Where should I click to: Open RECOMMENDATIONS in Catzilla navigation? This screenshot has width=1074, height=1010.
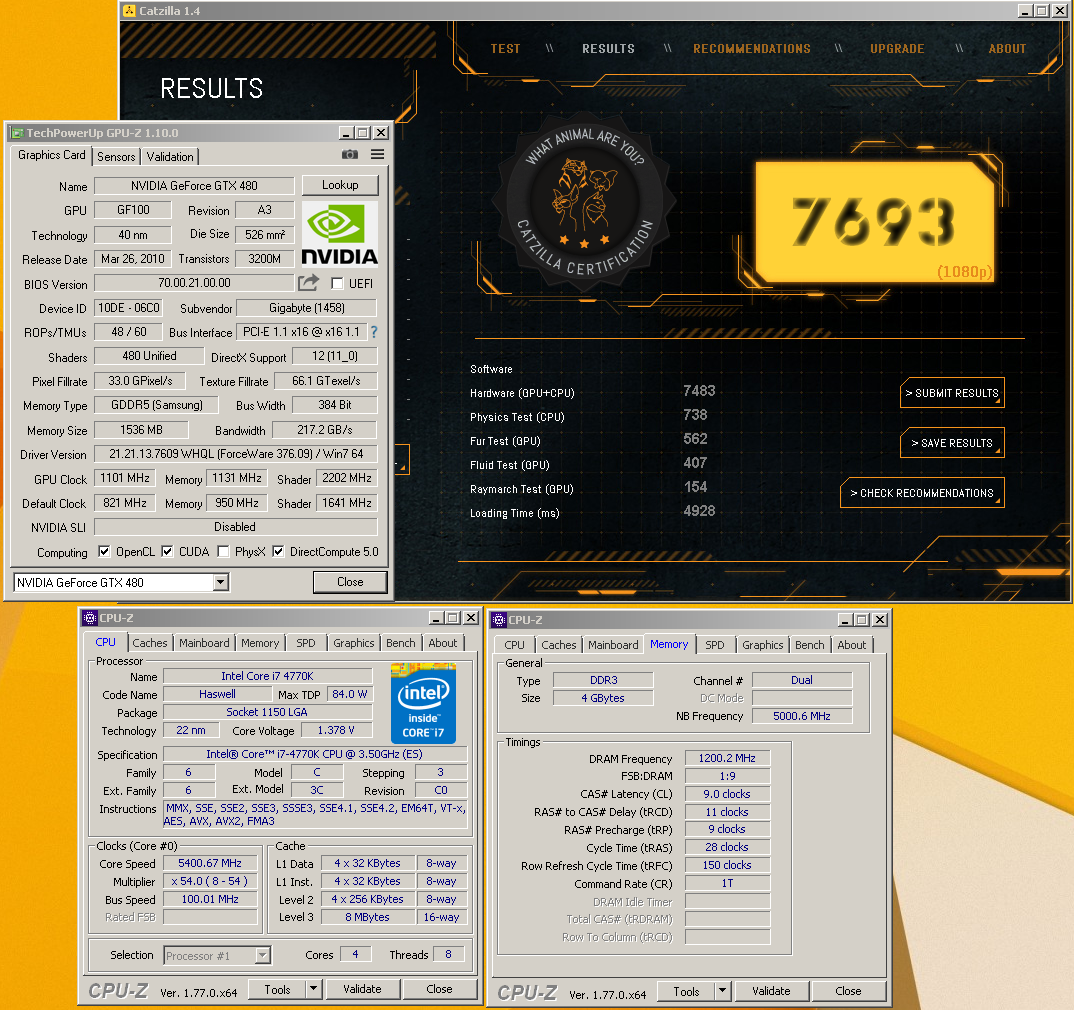tap(752, 49)
